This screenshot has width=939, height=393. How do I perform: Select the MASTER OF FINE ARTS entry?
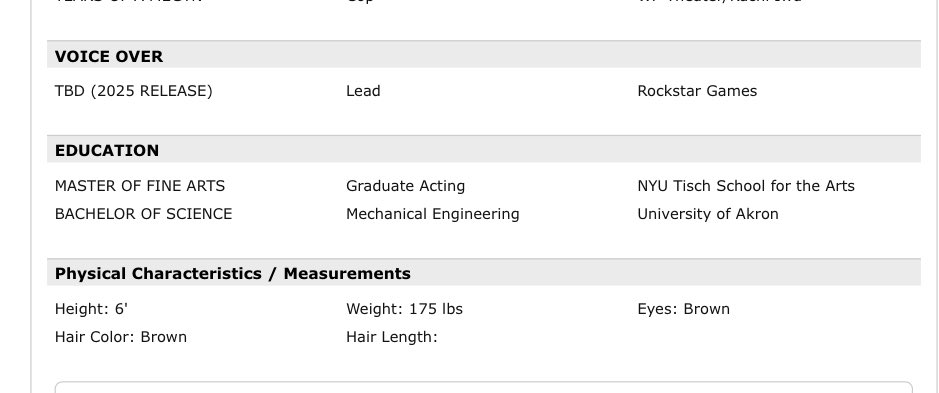pos(140,186)
